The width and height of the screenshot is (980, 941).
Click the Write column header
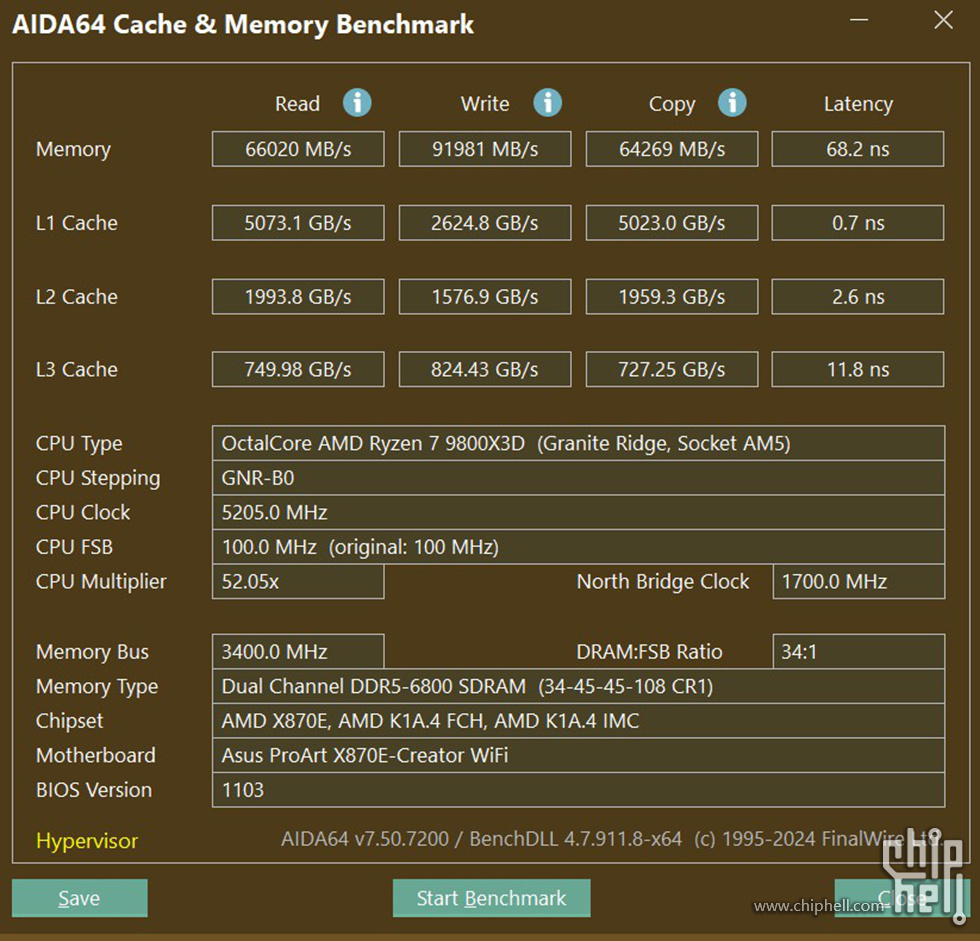point(485,104)
